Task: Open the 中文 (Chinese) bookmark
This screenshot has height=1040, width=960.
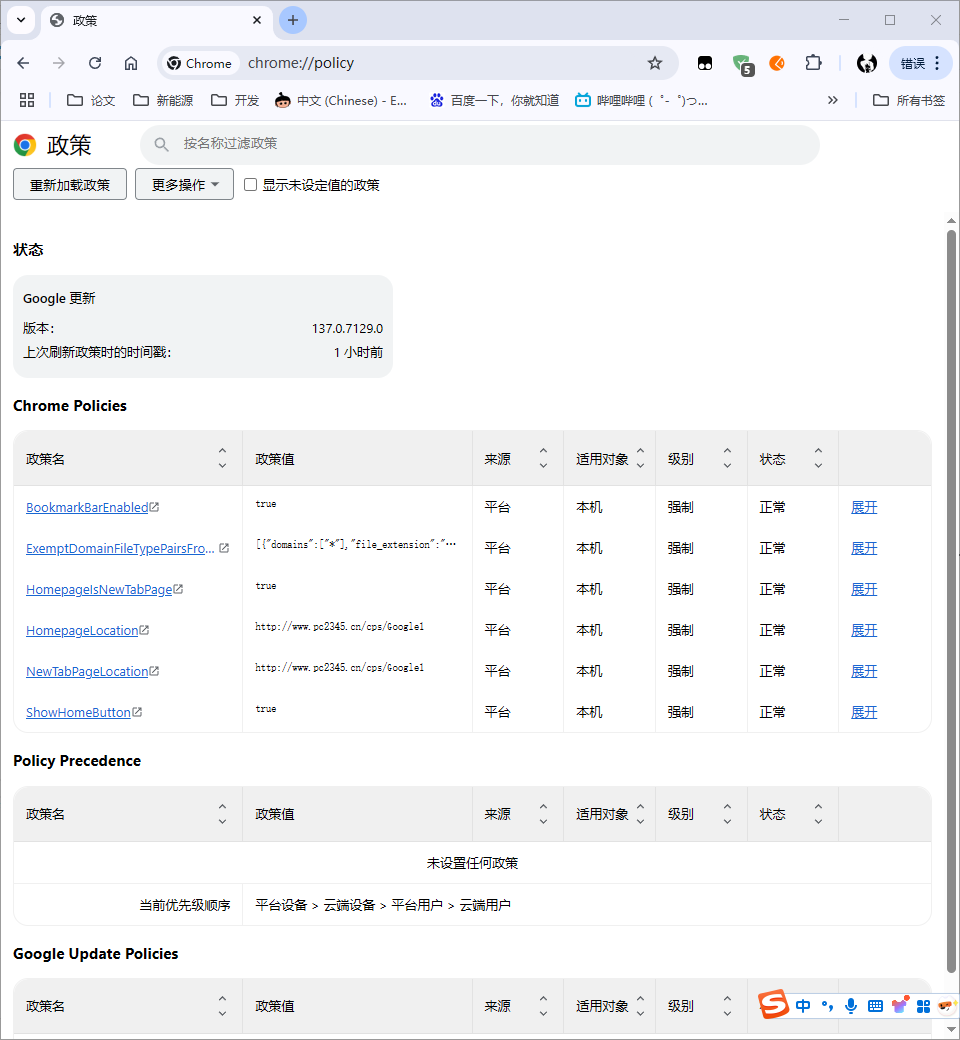Action: [341, 100]
